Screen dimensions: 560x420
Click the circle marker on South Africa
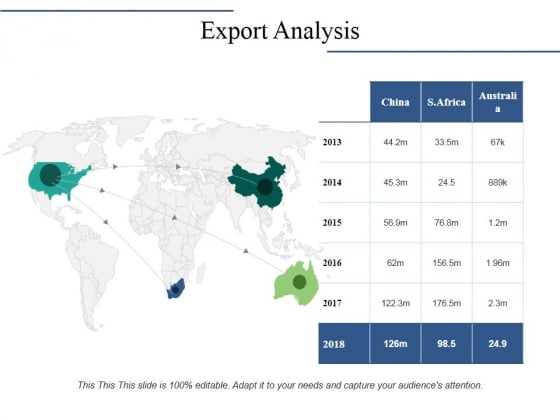[x=175, y=290]
